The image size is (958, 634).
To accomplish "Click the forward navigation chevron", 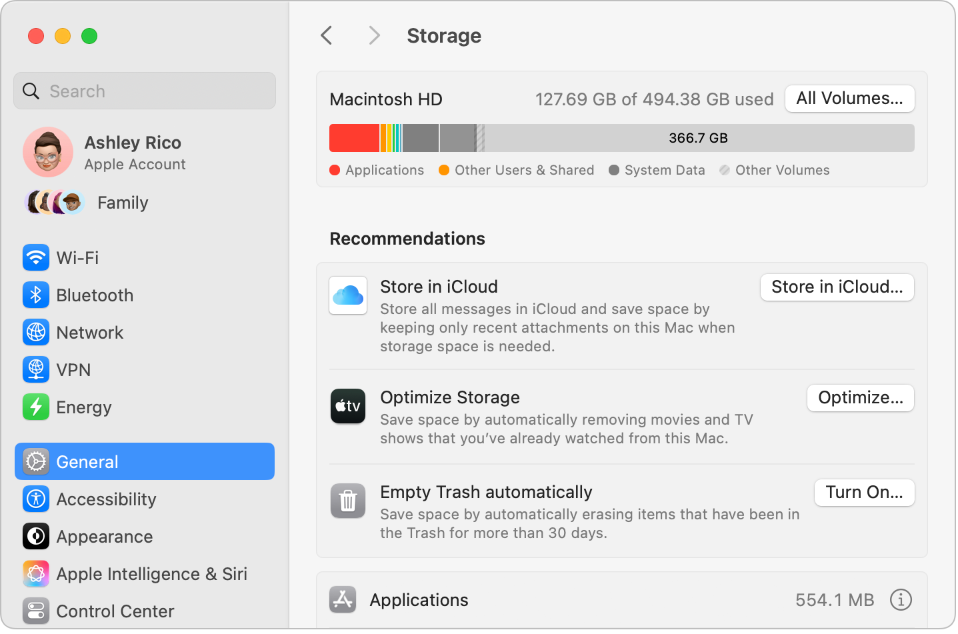I will [374, 35].
